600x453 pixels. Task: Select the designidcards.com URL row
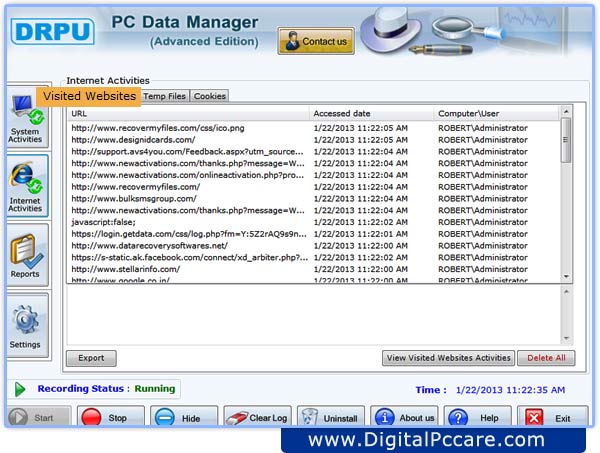[313, 140]
